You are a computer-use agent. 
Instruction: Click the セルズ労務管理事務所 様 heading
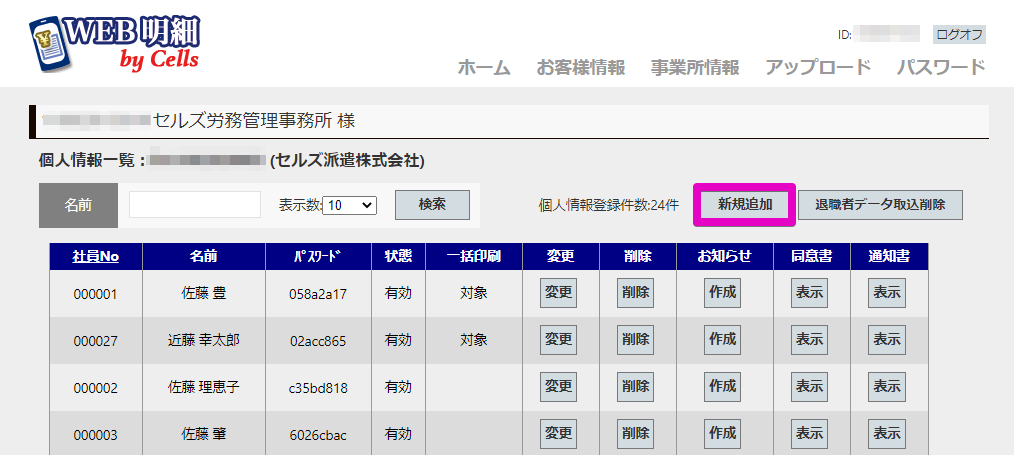[254, 121]
